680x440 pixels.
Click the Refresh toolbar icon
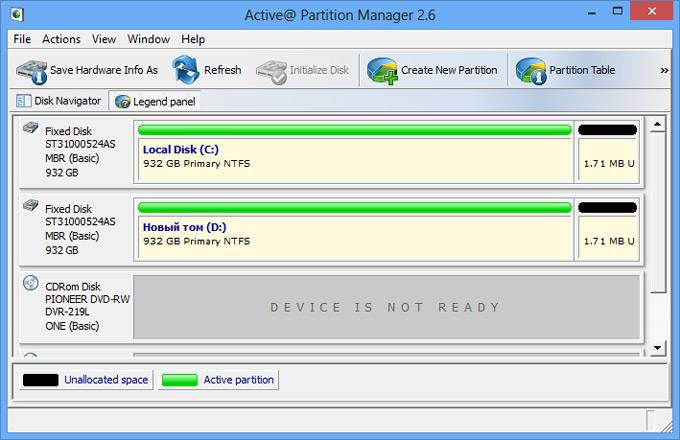(186, 69)
